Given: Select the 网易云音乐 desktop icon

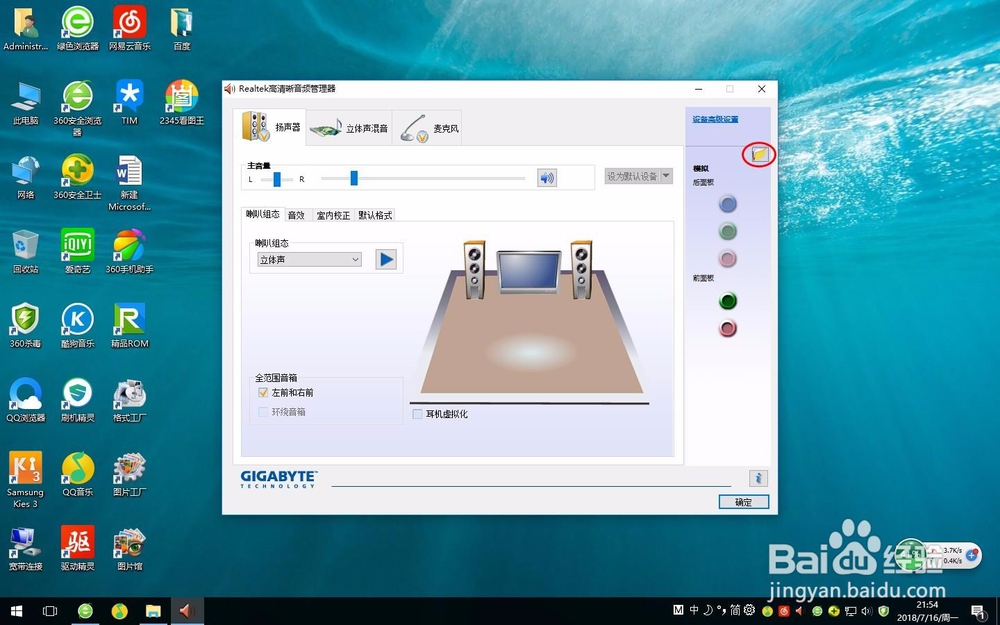Looking at the screenshot, I should pos(129,28).
